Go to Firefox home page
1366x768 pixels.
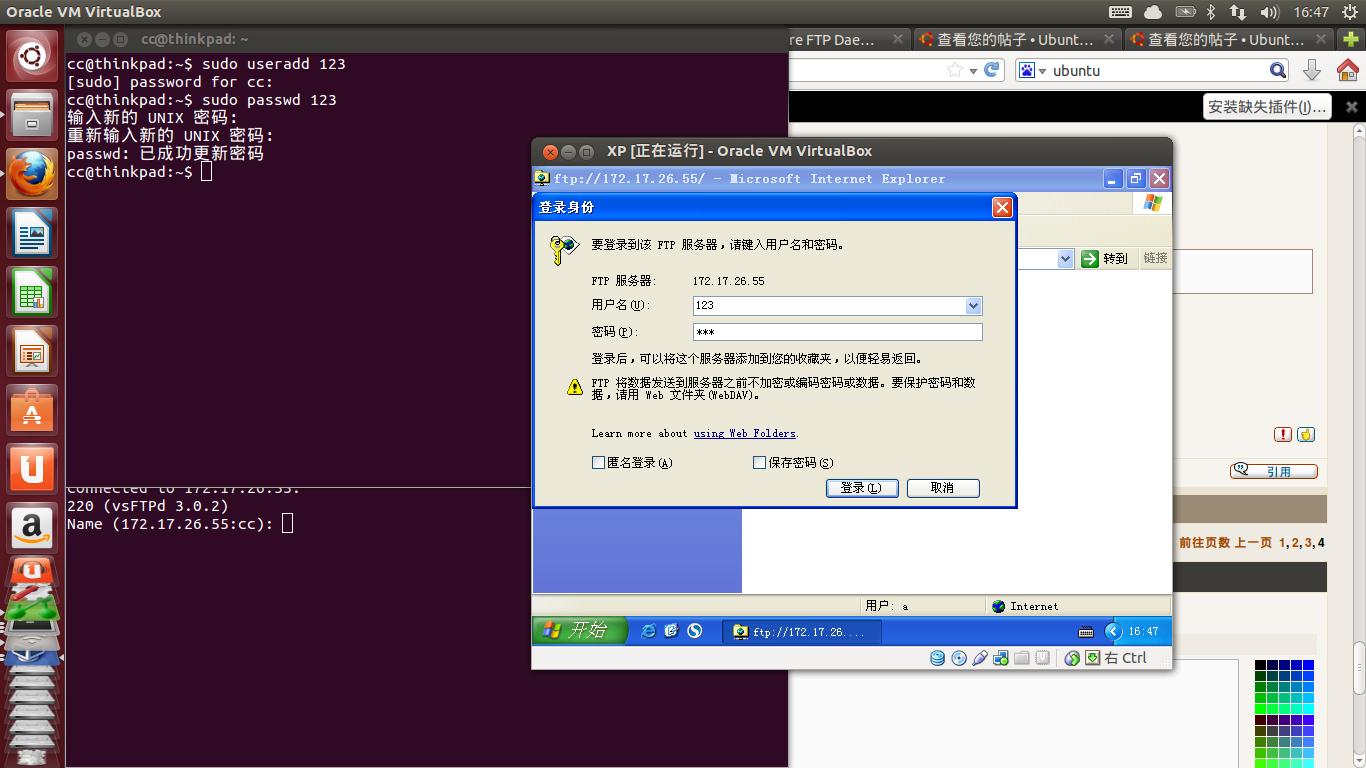[x=1347, y=70]
